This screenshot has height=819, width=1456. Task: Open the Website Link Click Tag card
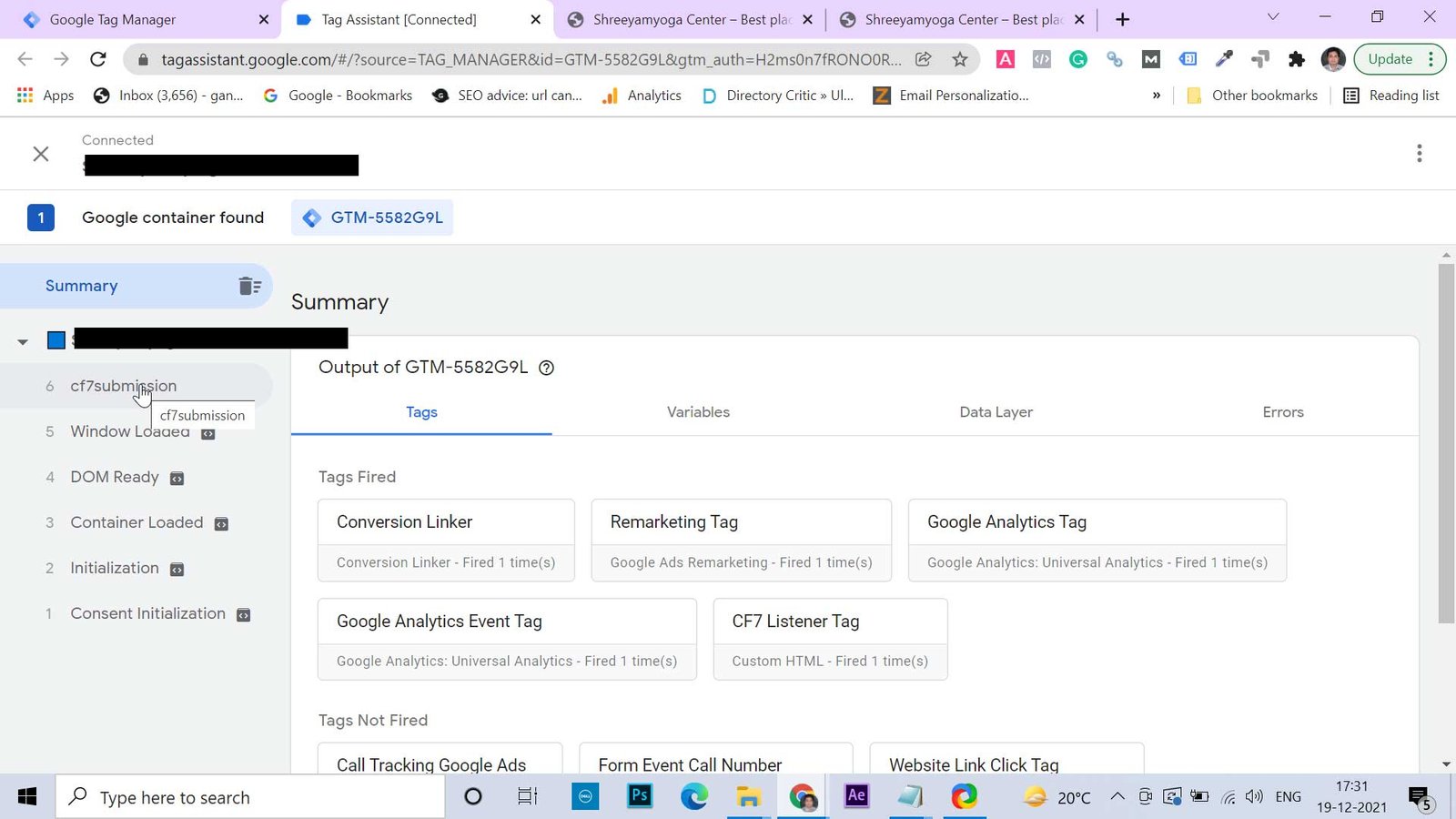pyautogui.click(x=1006, y=759)
